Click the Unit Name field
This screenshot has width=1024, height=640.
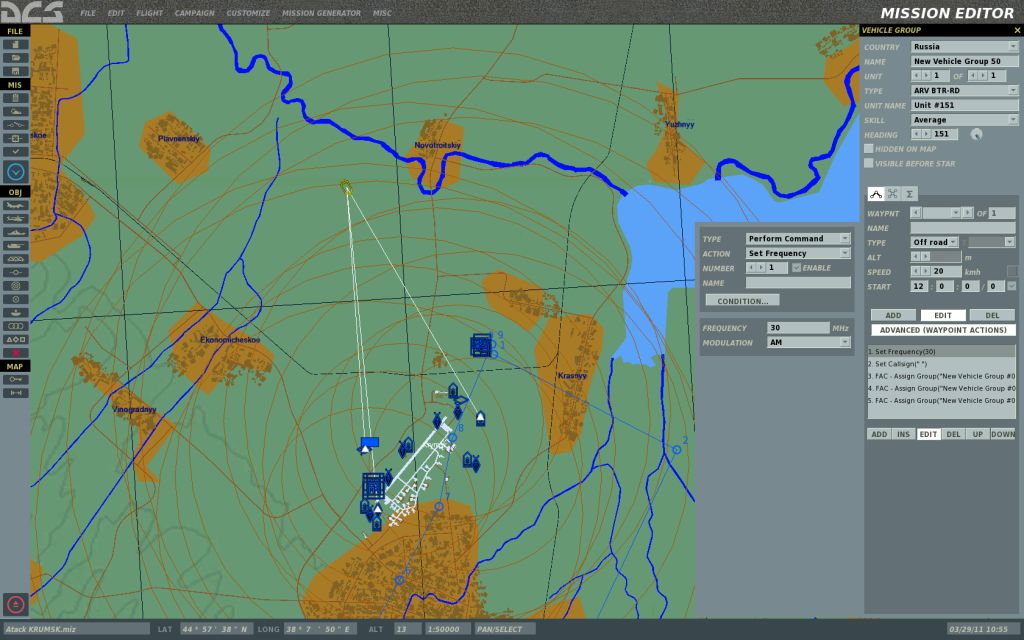point(965,104)
